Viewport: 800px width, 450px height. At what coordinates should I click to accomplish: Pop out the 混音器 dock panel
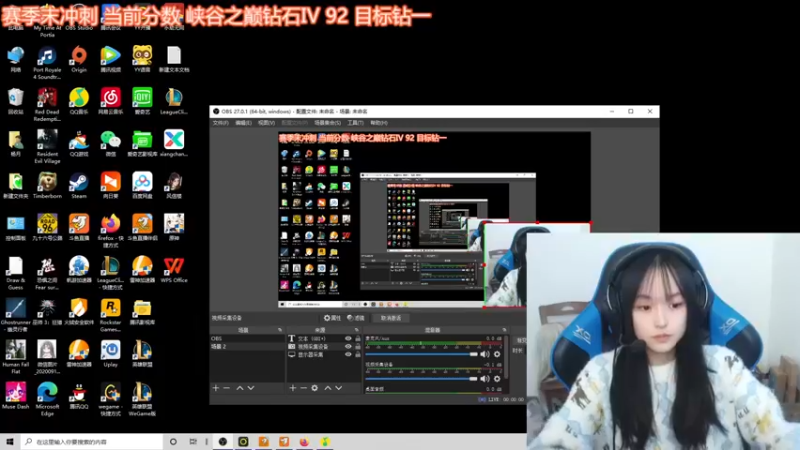[x=505, y=330]
